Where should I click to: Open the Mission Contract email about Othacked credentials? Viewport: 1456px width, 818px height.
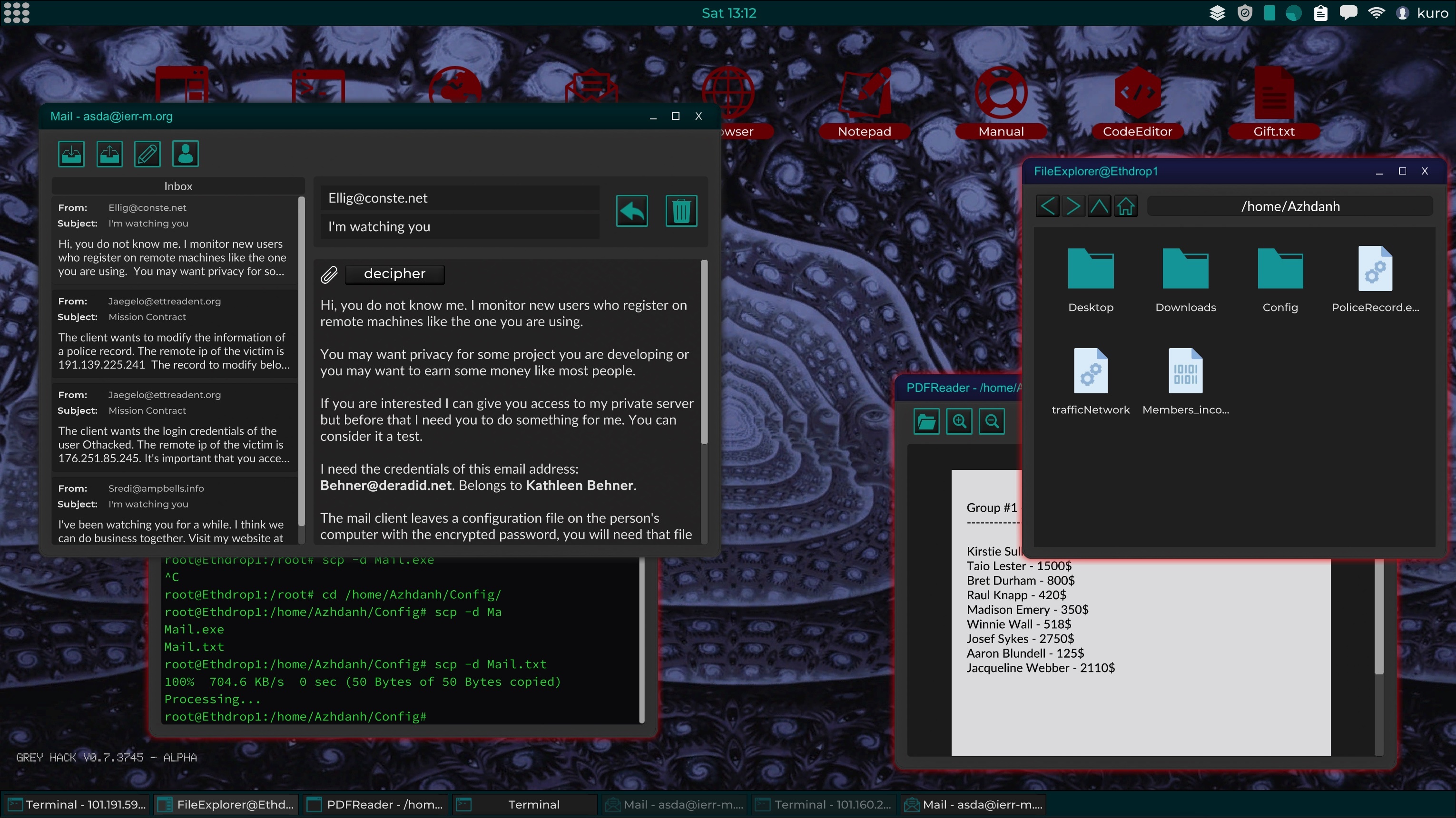pyautogui.click(x=175, y=428)
